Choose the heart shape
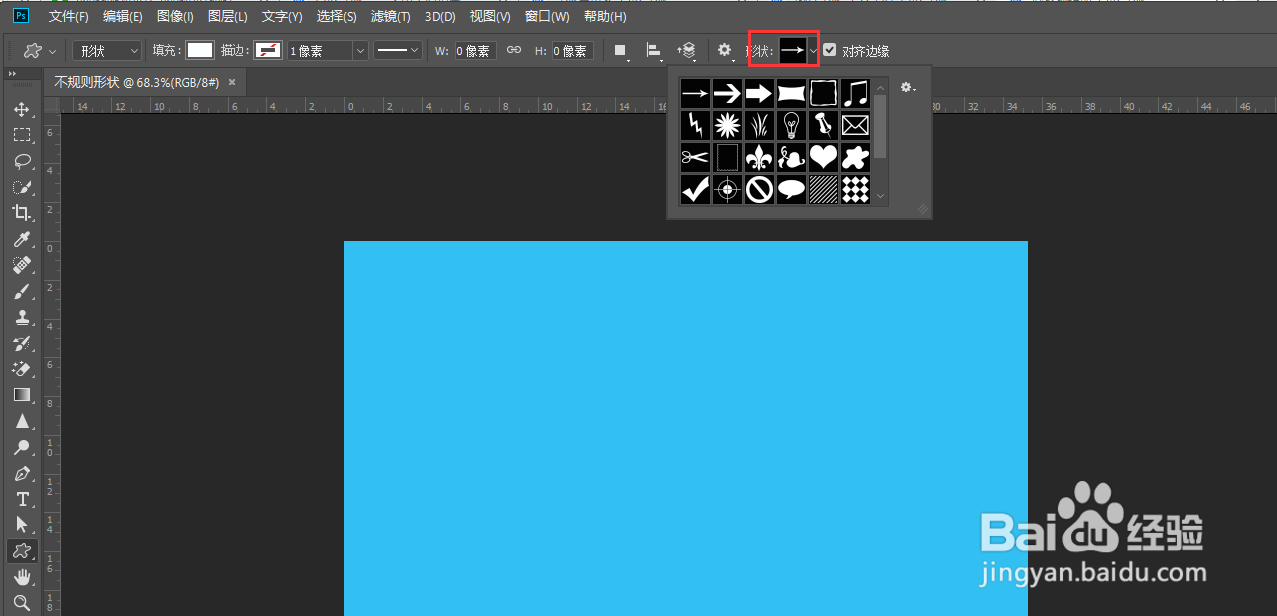 tap(823, 156)
